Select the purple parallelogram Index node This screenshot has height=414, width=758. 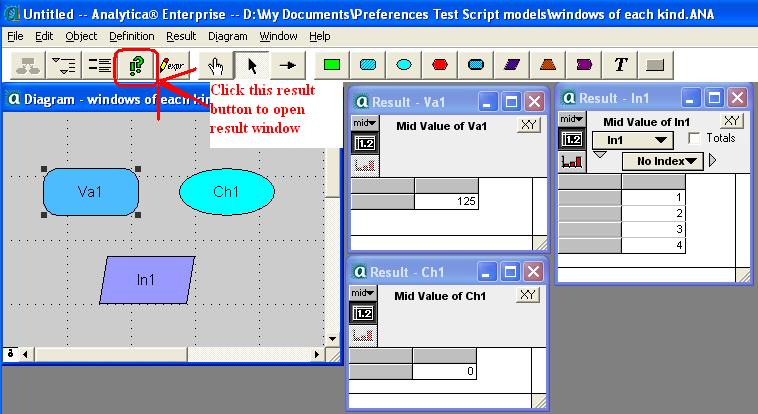tap(512, 65)
